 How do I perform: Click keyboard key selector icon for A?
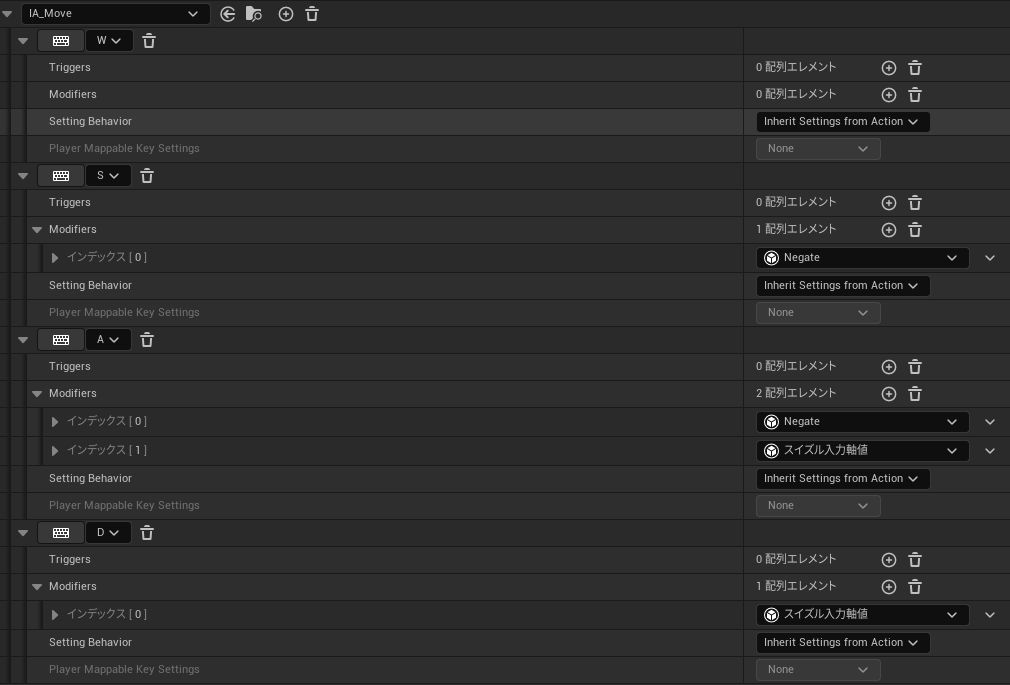click(x=61, y=340)
